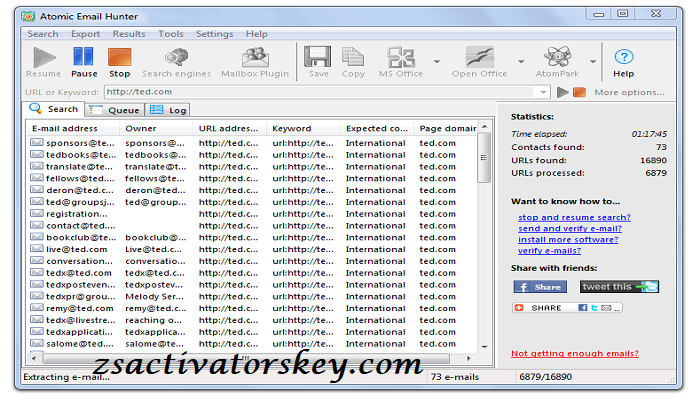
Task: Select the deron@ted.c... email row
Action: [x=253, y=190]
